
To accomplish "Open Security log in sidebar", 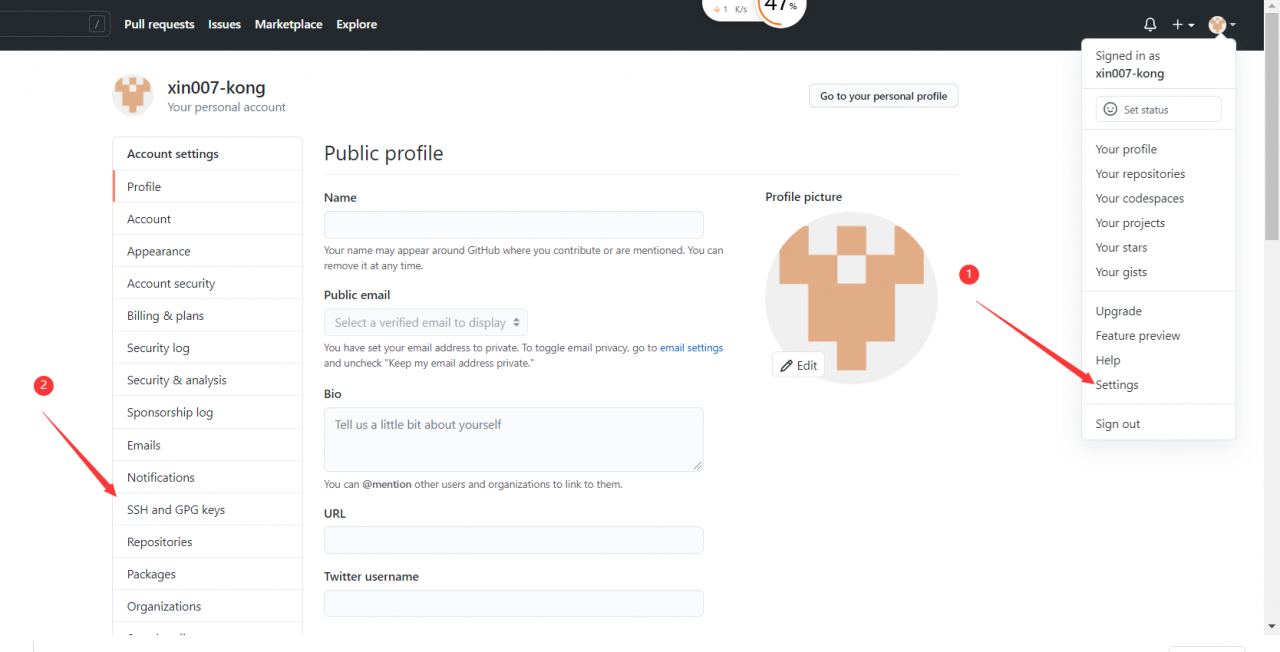I will click(207, 348).
